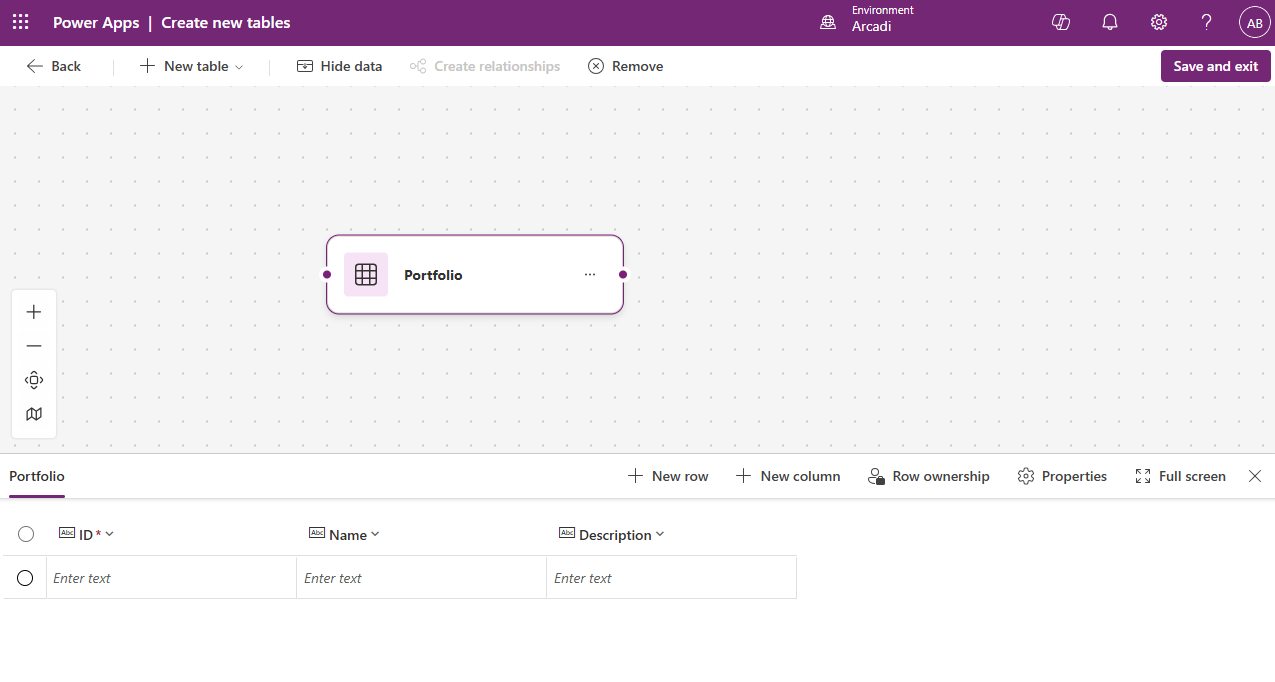Add a New row
This screenshot has width=1275, height=682.
[x=668, y=477]
